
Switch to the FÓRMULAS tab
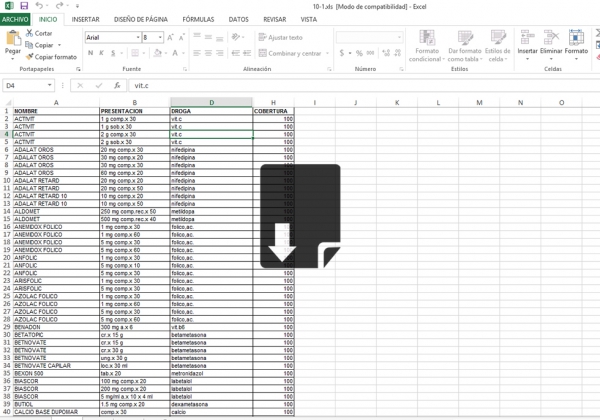(x=198, y=19)
